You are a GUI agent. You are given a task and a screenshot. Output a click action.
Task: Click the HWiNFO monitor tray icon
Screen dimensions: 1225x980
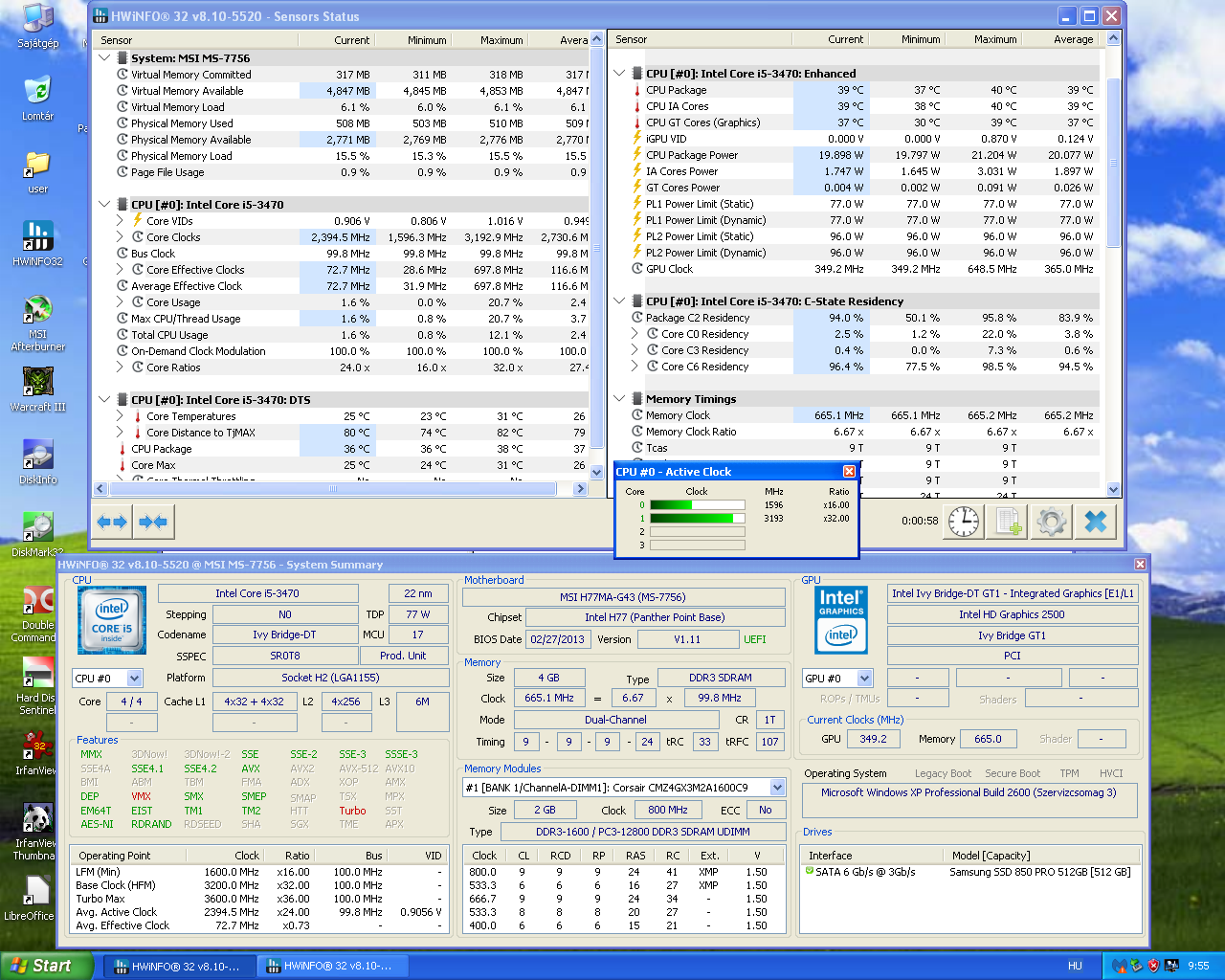click(1169, 966)
